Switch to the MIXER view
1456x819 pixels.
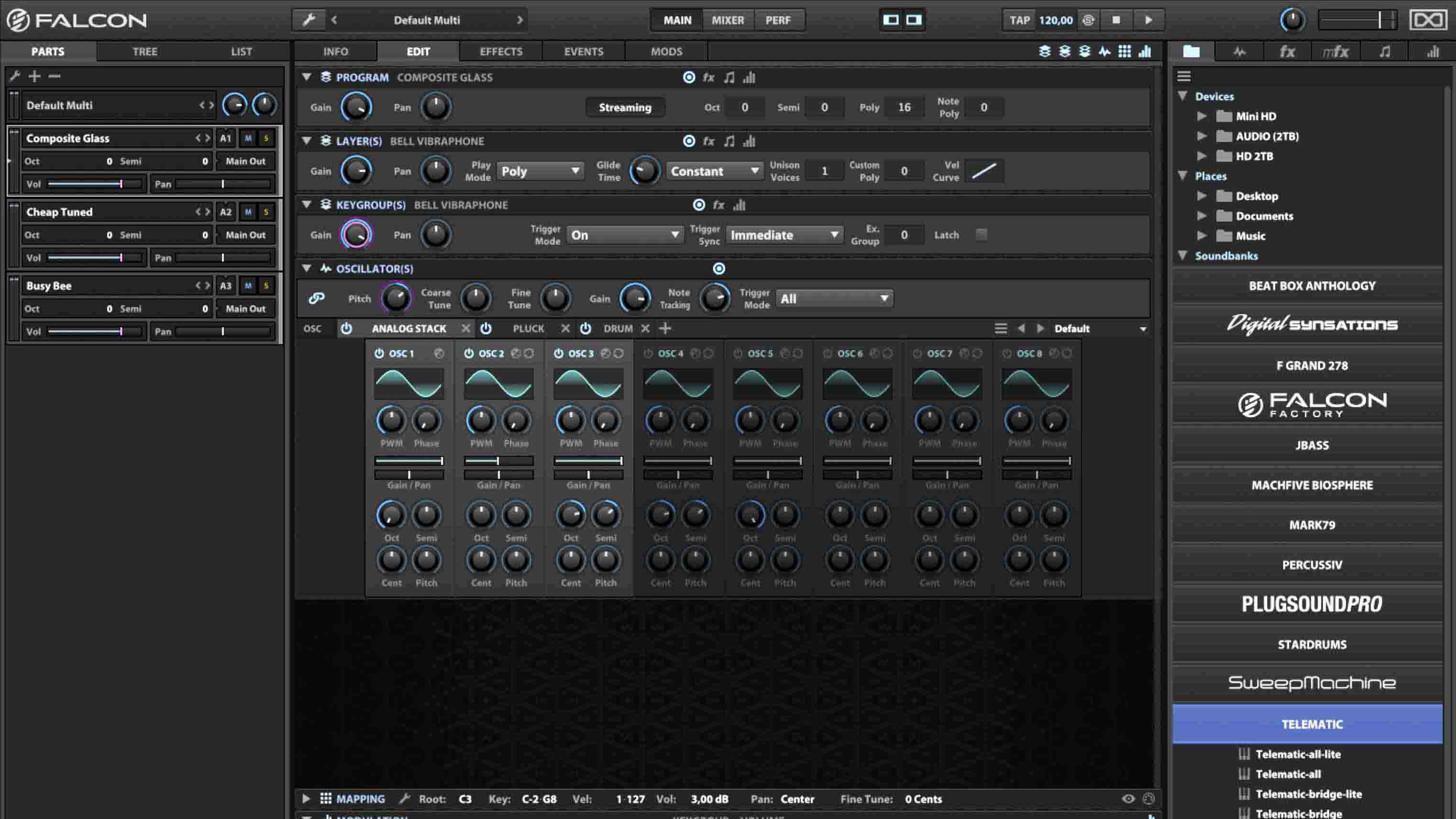pos(728,21)
